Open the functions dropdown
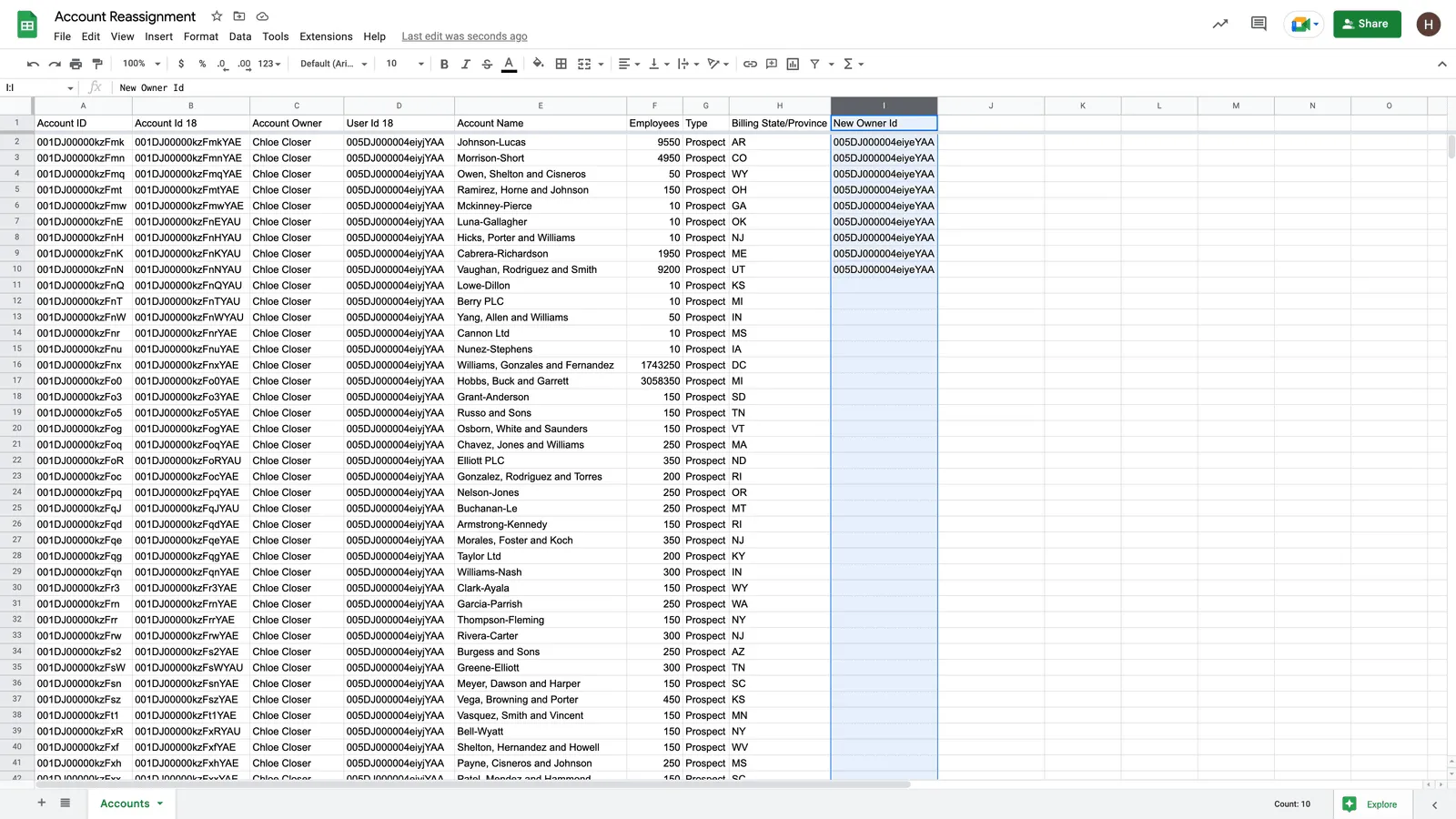Image resolution: width=1456 pixels, height=819 pixels. tap(853, 64)
